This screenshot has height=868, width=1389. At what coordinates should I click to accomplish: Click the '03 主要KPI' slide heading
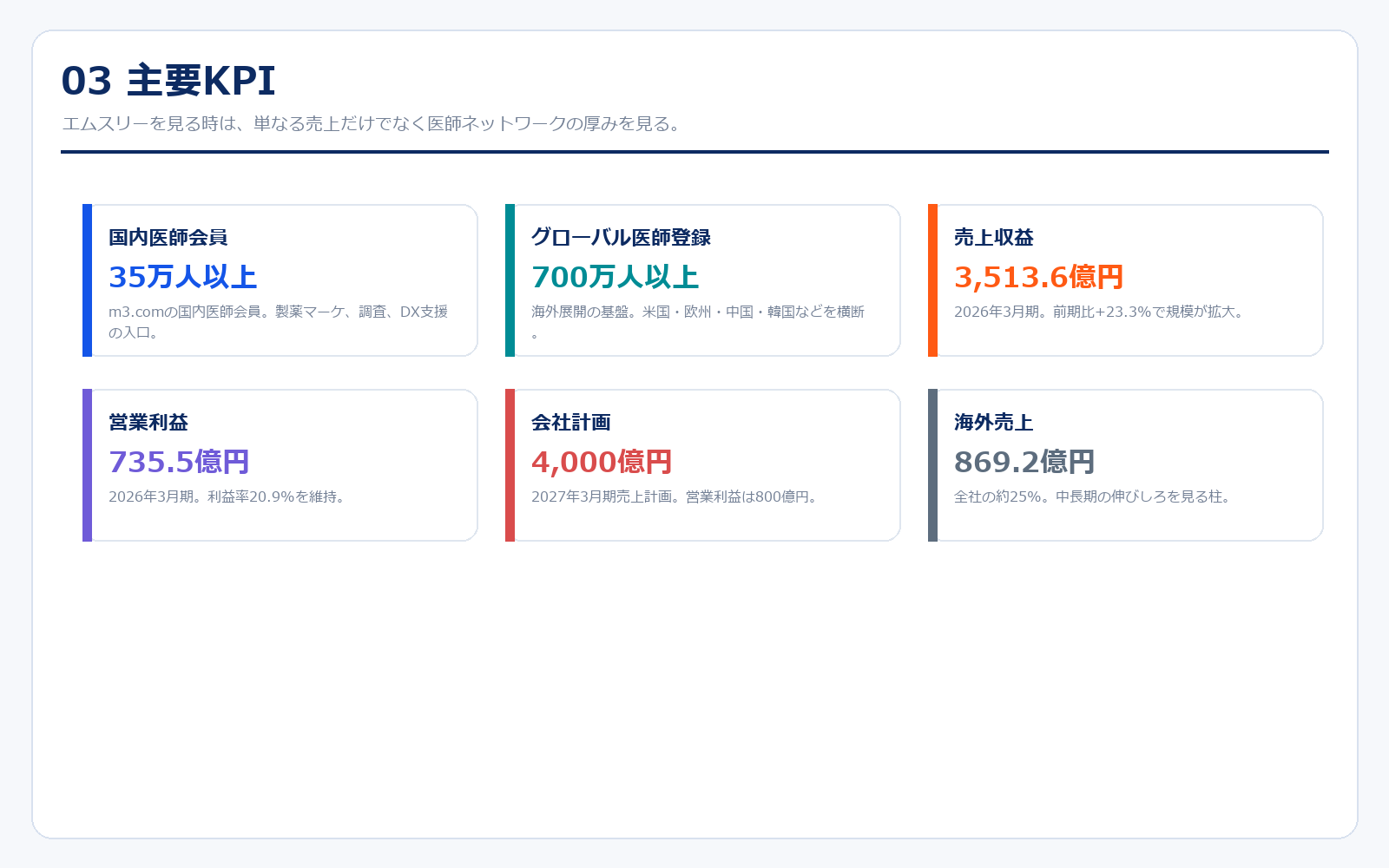(x=168, y=81)
